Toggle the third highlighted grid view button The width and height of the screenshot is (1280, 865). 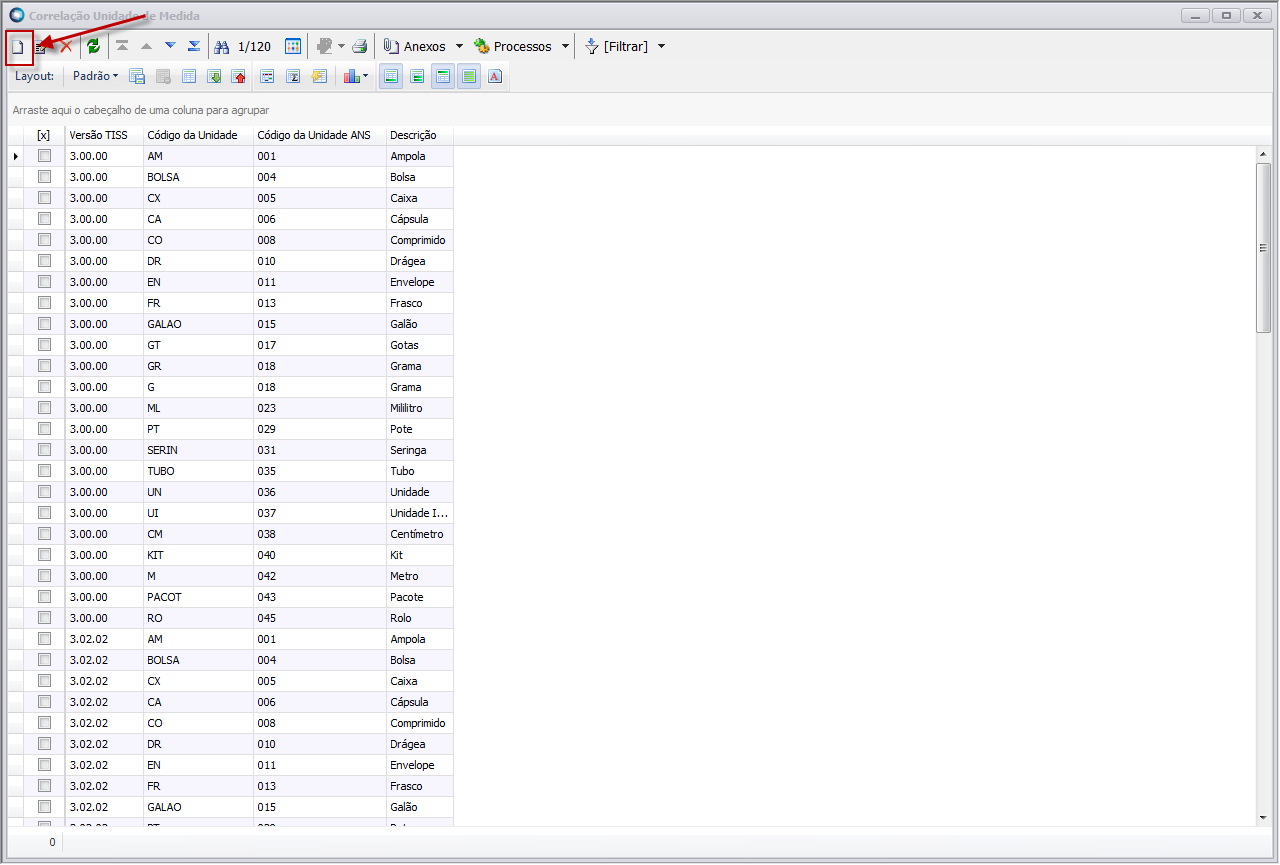pyautogui.click(x=443, y=76)
